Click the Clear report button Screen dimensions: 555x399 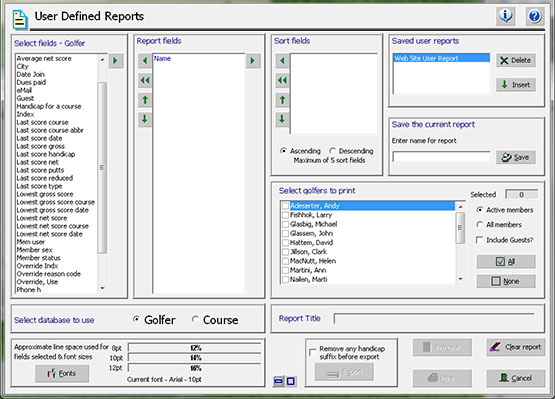coord(516,347)
